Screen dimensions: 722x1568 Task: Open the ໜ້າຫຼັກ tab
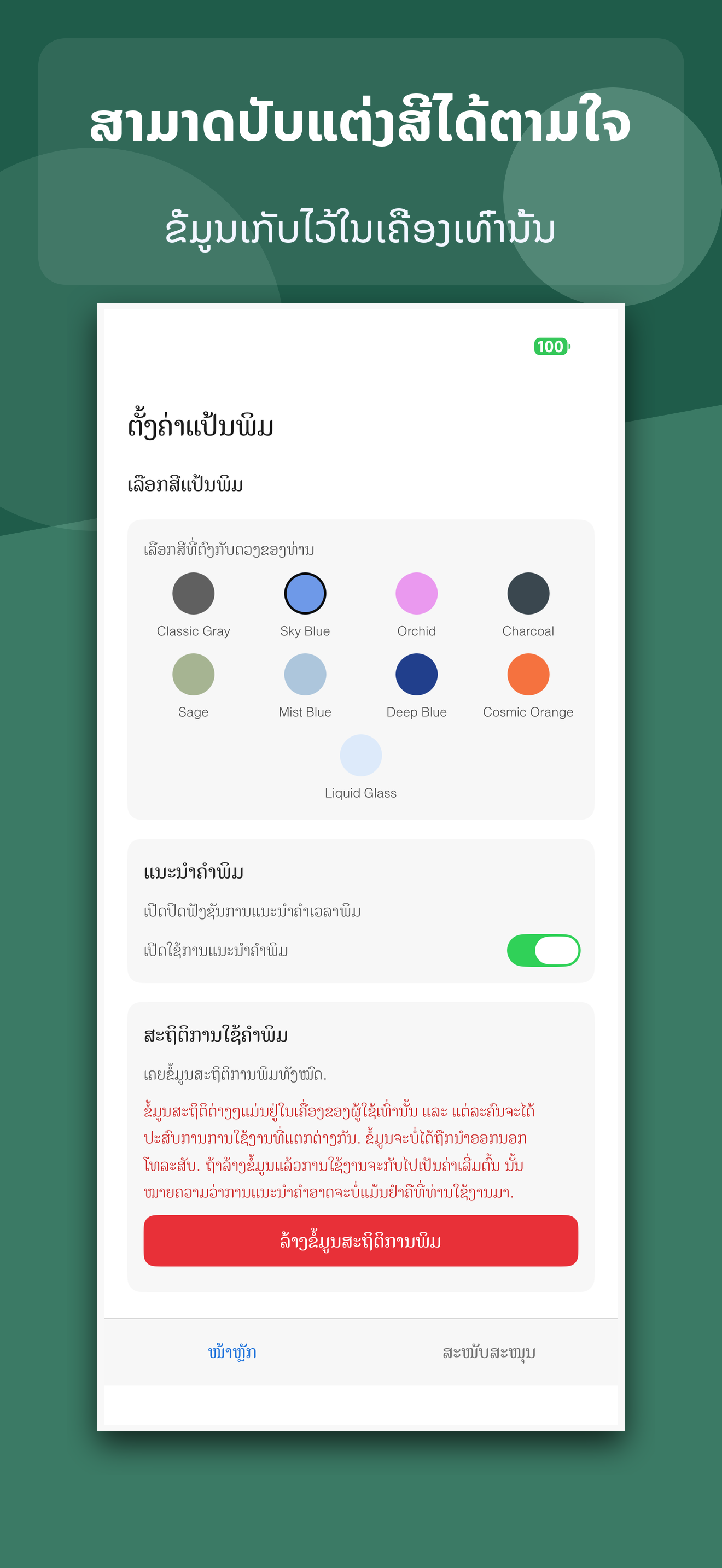(x=232, y=1353)
